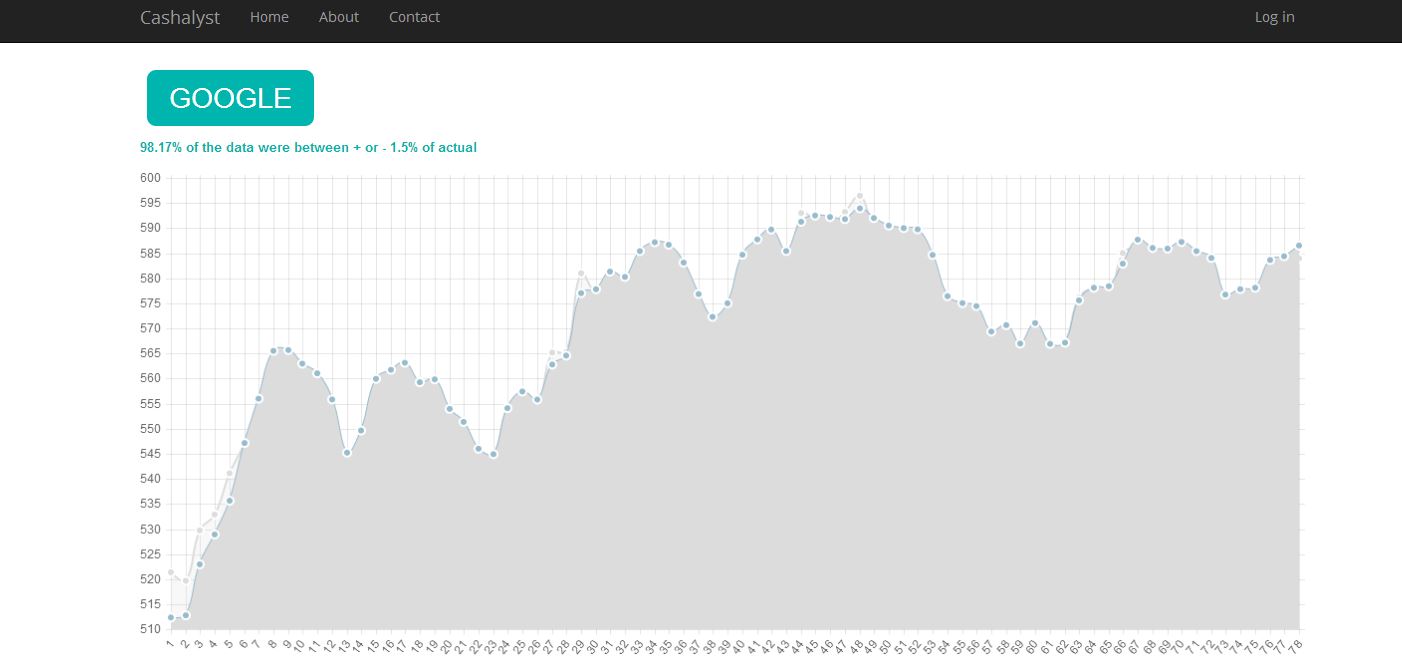Select the blue data point at index 1
1402x671 pixels.
[x=171, y=617]
